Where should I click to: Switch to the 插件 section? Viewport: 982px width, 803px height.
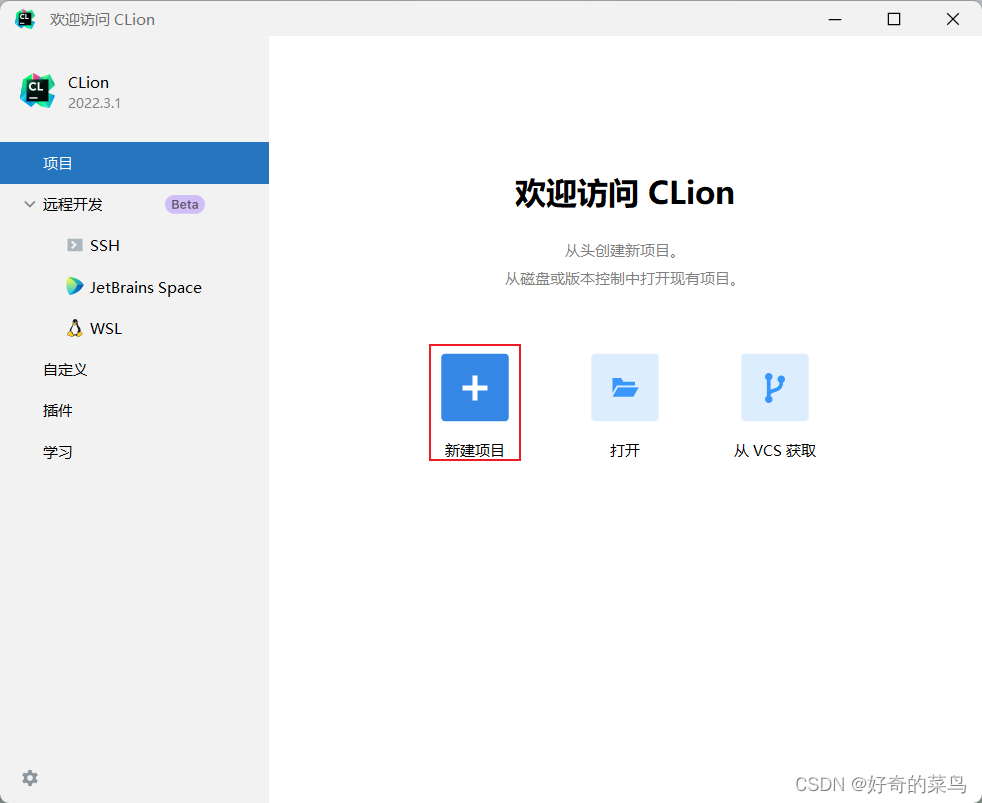(x=57, y=410)
